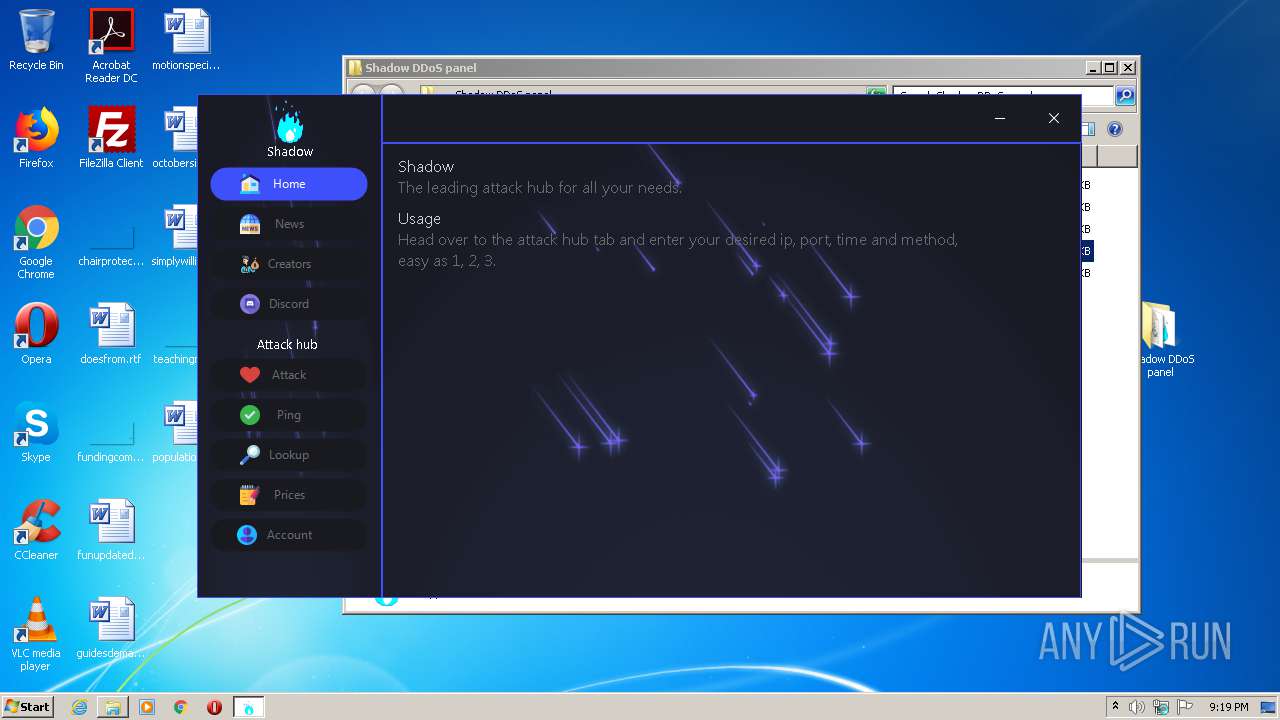Open Opera from the taskbar
1280x720 pixels.
[214, 707]
